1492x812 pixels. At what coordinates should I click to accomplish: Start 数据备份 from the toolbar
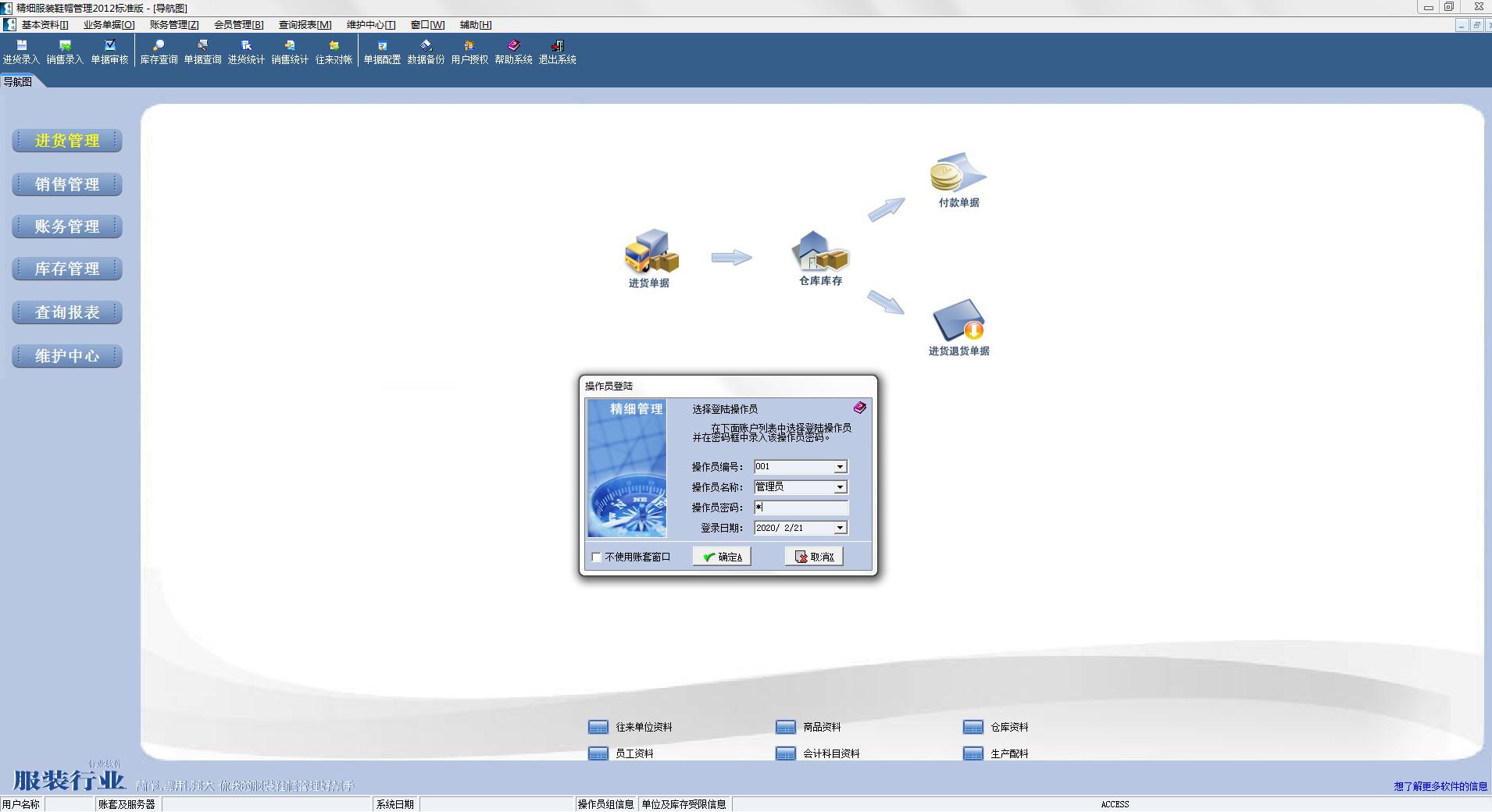coord(426,52)
